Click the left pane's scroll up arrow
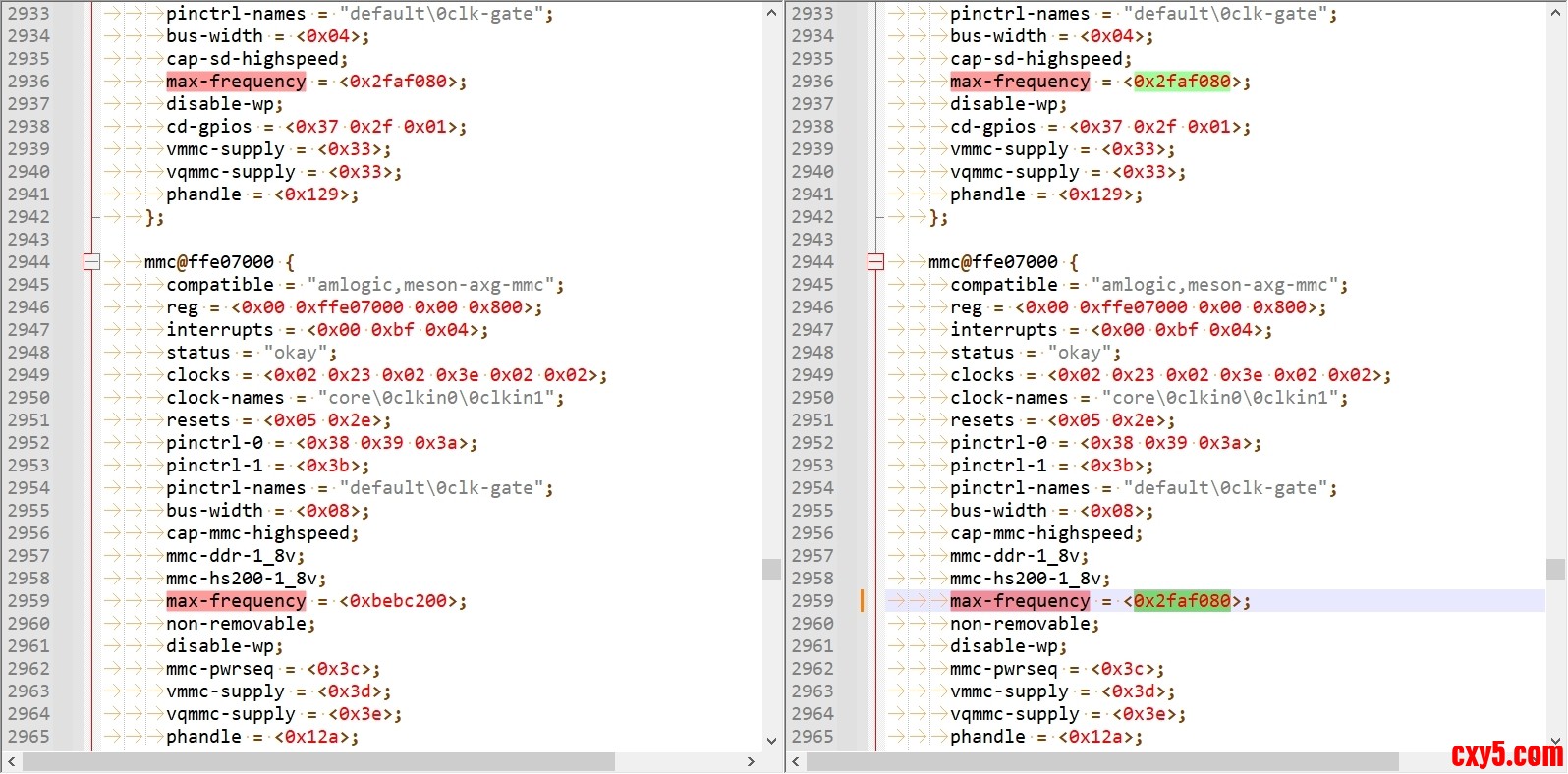1568x774 pixels. click(x=771, y=13)
